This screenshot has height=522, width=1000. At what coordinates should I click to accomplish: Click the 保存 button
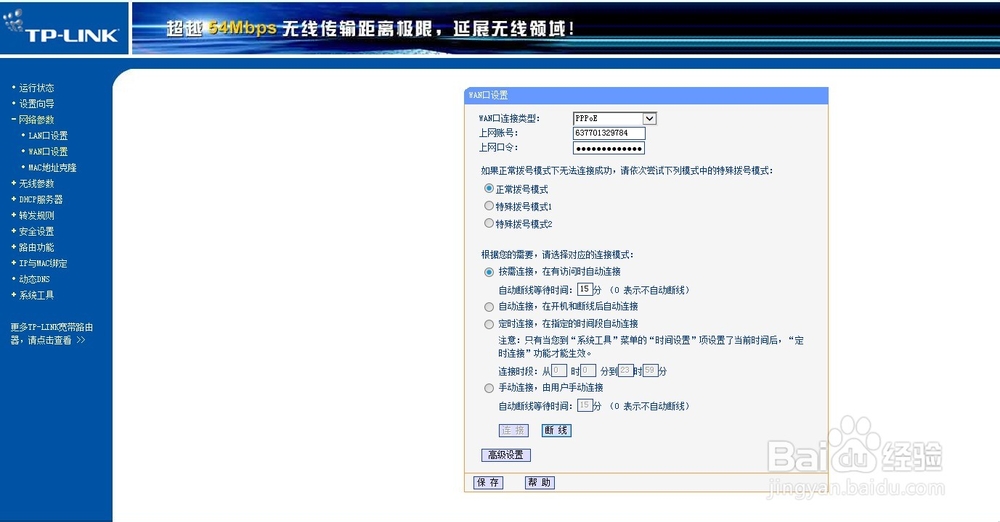(x=489, y=483)
